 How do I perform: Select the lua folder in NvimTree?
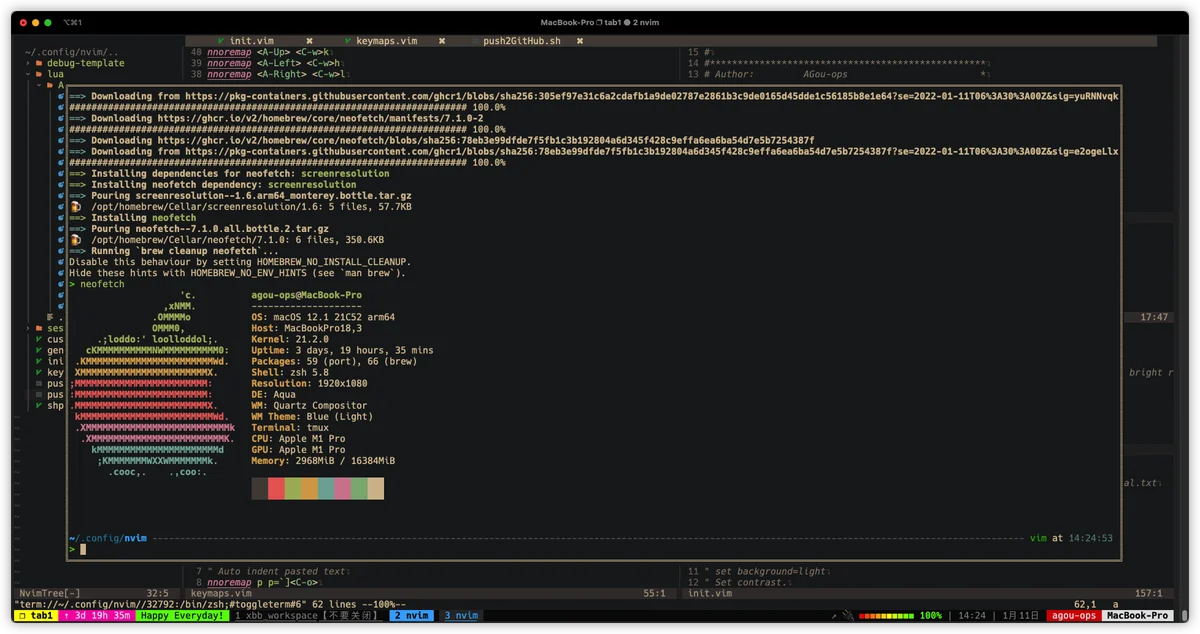coord(55,74)
